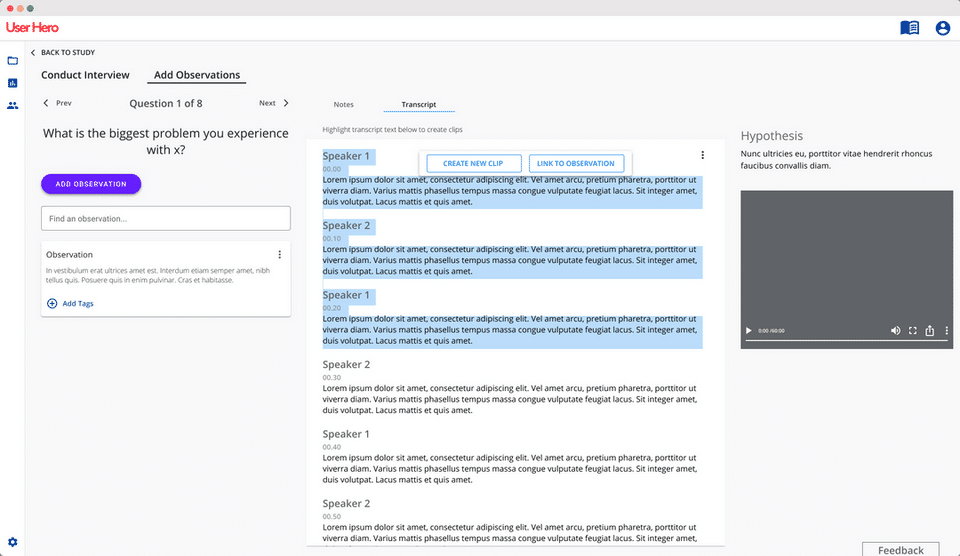Click the video progress bar

point(846,340)
